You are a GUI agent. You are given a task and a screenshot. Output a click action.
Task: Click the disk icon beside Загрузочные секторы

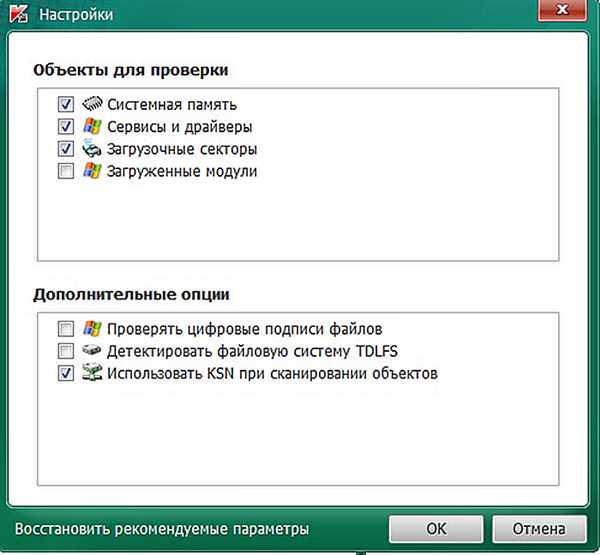coord(92,149)
